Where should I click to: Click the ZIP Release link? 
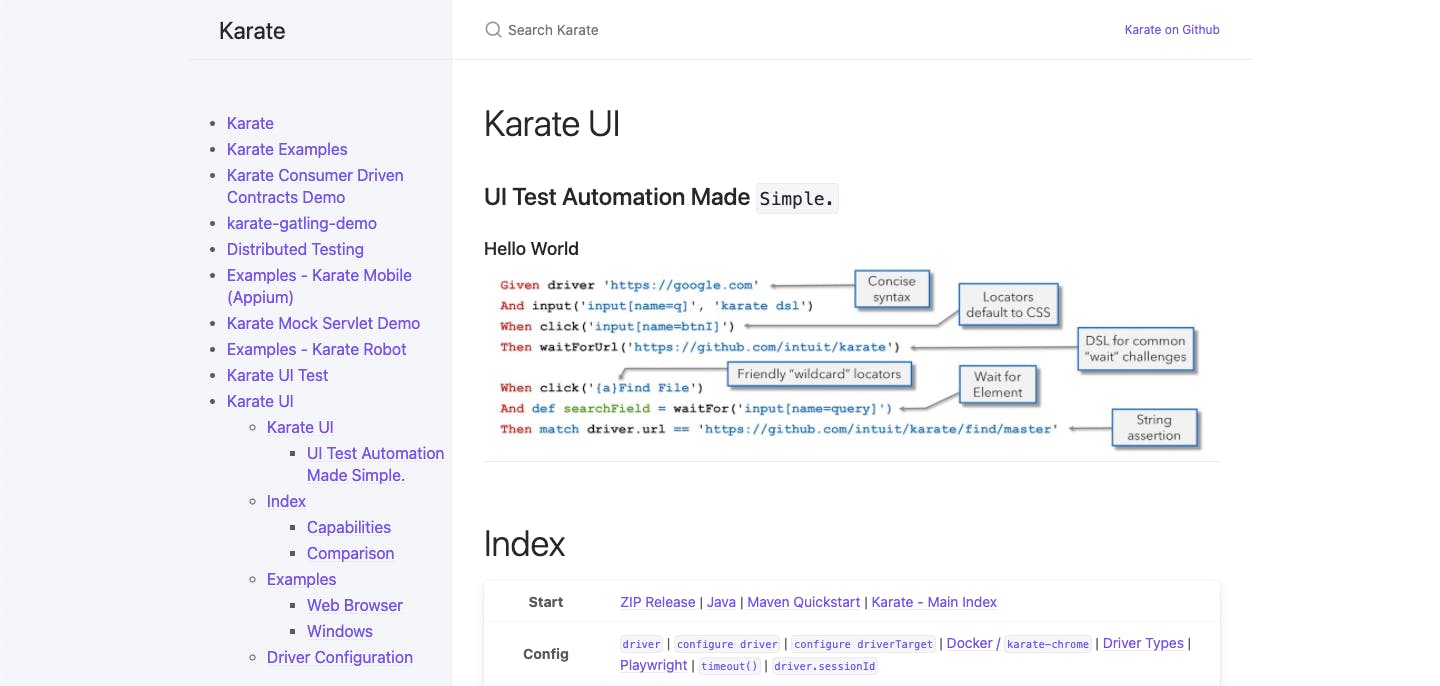(657, 602)
